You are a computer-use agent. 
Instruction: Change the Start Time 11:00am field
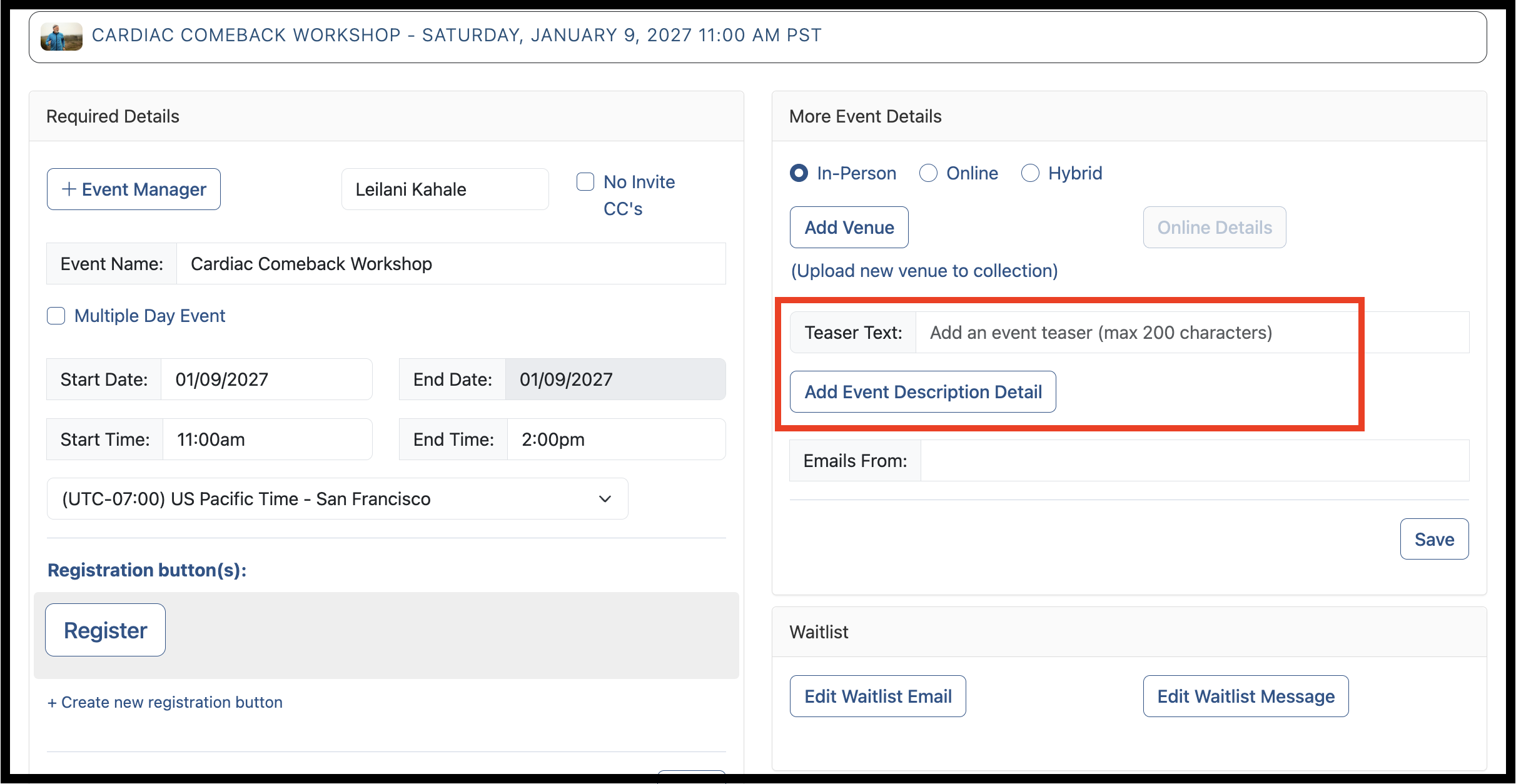point(268,440)
